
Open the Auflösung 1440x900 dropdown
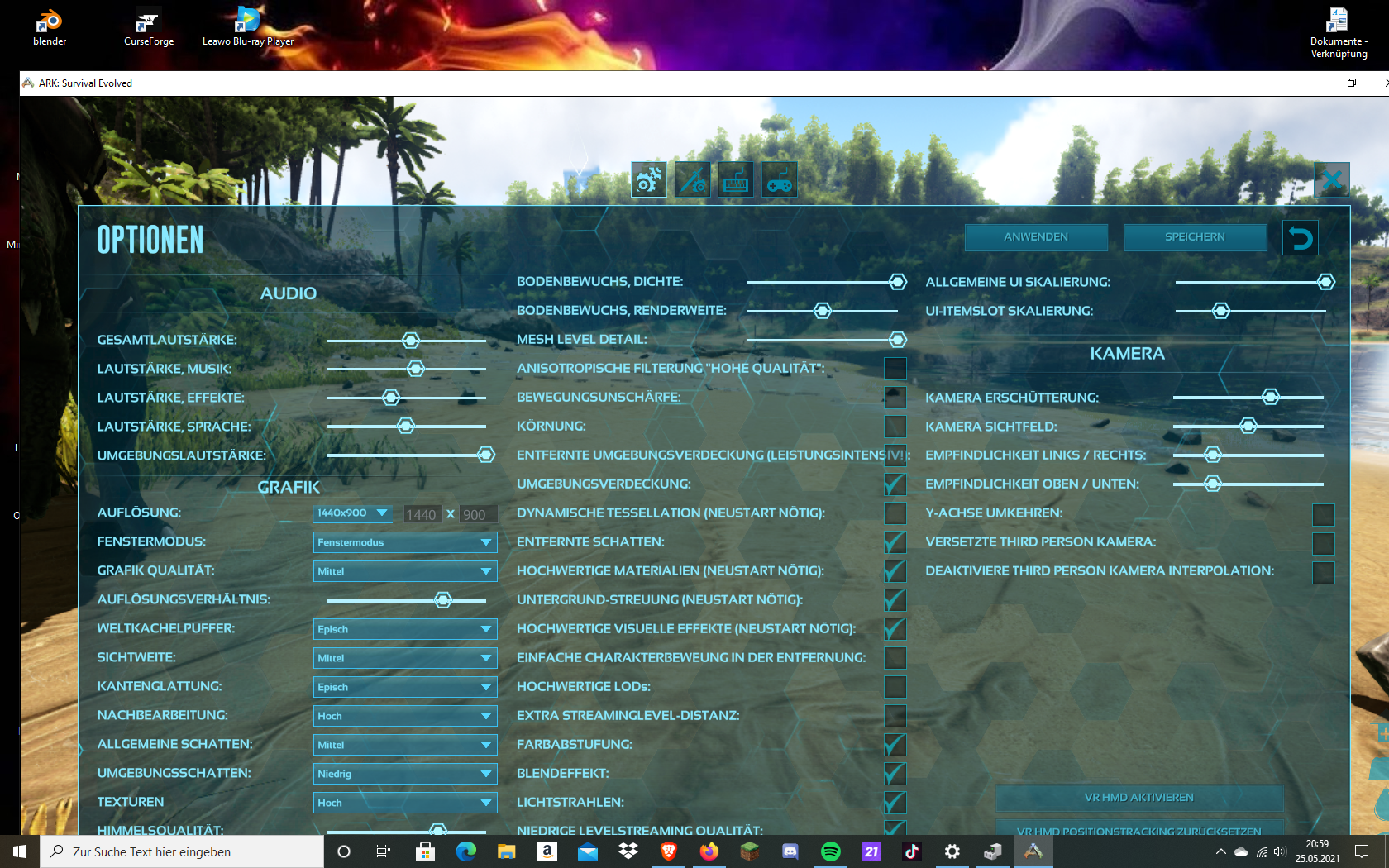coord(354,513)
